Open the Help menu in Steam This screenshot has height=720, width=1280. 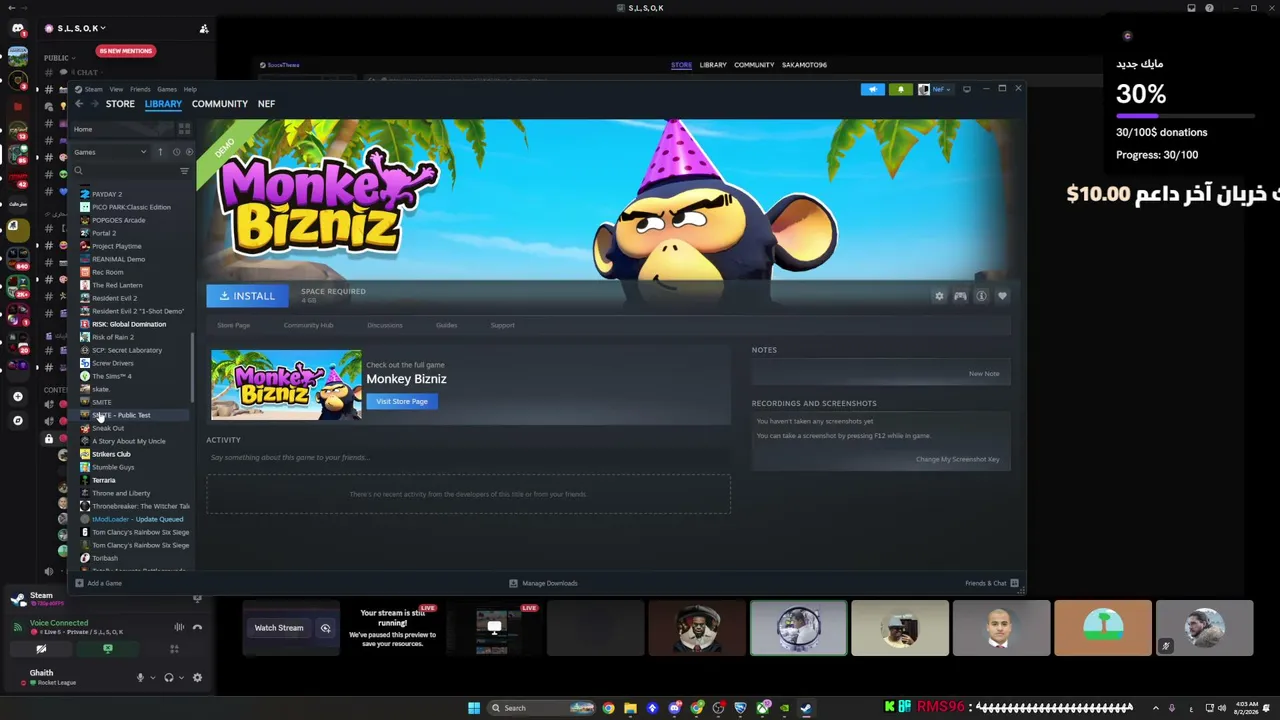tap(190, 89)
